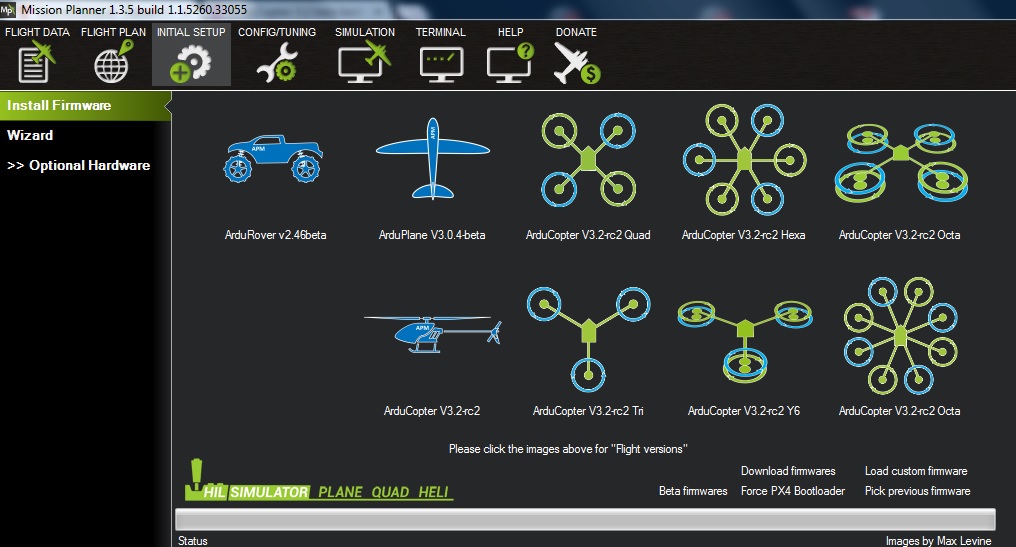Click the ArduCopter V3.2-rc2 Y6 label
The image size is (1016, 547).
click(743, 411)
